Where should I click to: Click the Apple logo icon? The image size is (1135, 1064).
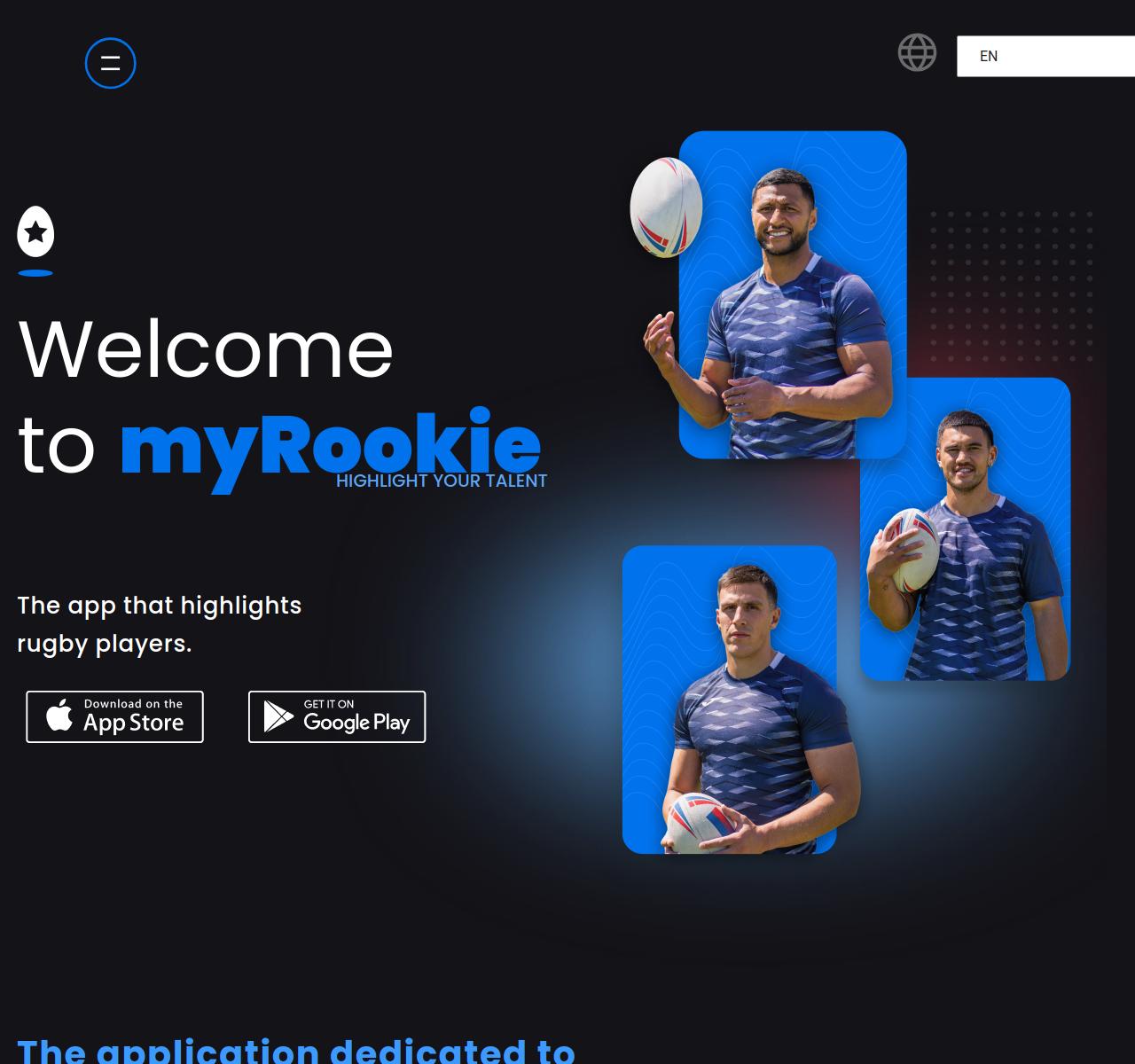pos(59,715)
